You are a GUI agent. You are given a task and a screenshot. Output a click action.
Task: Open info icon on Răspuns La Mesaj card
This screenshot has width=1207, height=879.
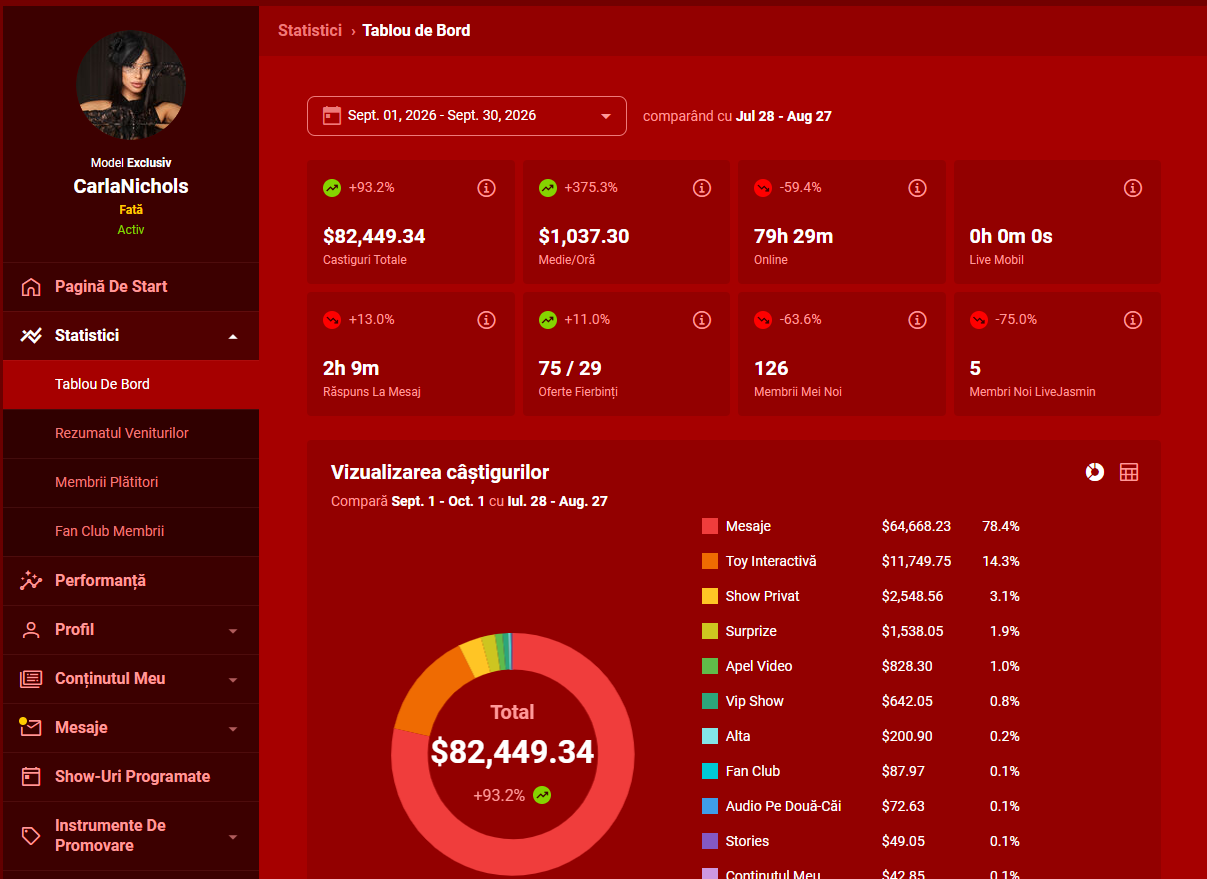(x=486, y=320)
